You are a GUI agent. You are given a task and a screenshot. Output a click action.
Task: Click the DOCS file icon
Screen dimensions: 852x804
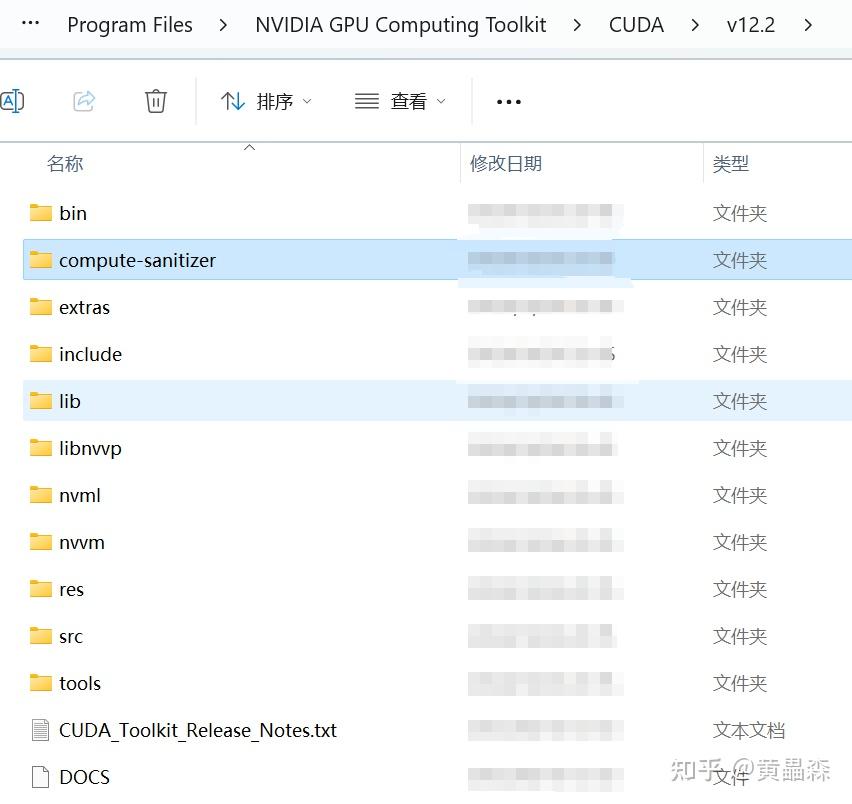tap(38, 776)
